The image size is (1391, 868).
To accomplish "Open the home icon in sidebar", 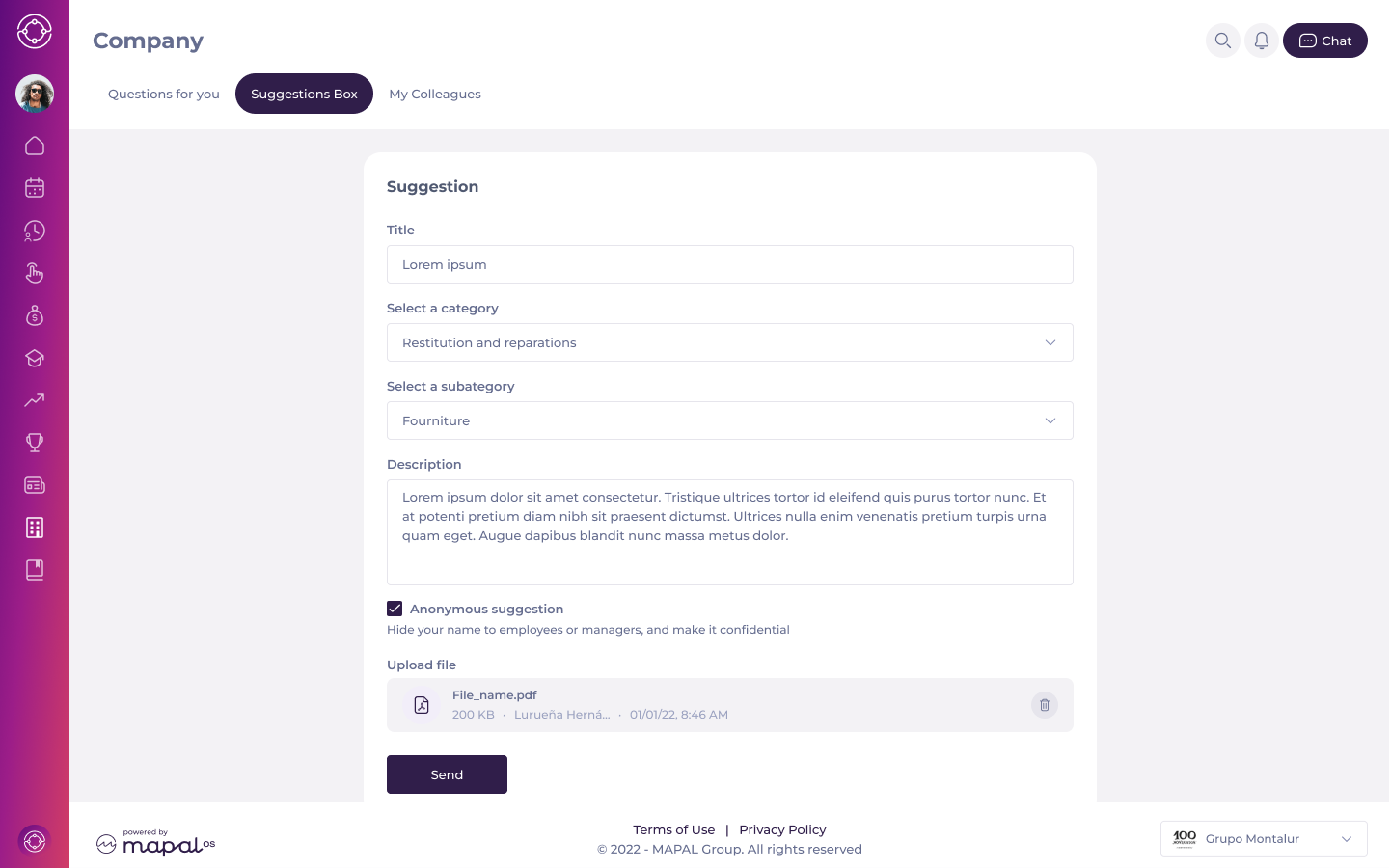I will pos(35,146).
